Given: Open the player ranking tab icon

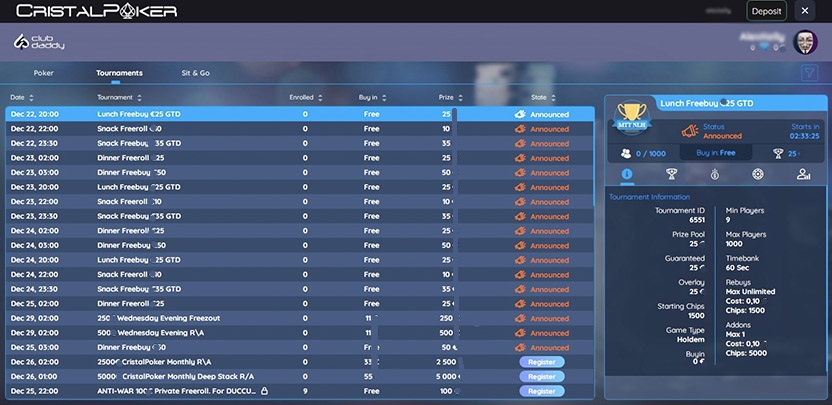Looking at the screenshot, I should click(803, 174).
